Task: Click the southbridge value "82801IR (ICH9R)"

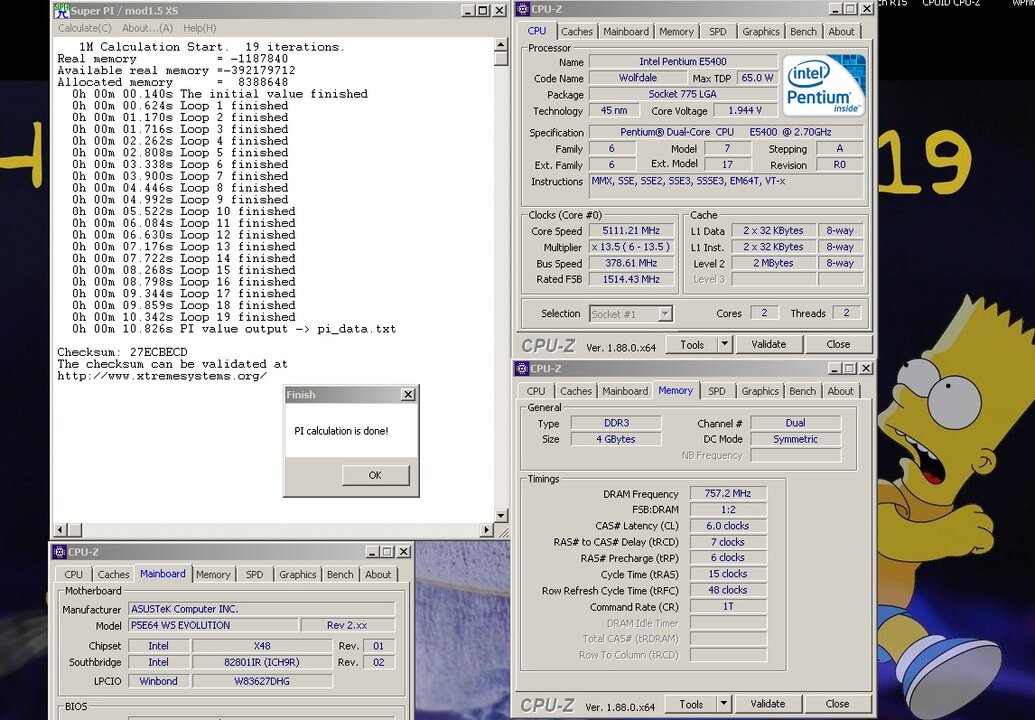Action: [x=261, y=662]
